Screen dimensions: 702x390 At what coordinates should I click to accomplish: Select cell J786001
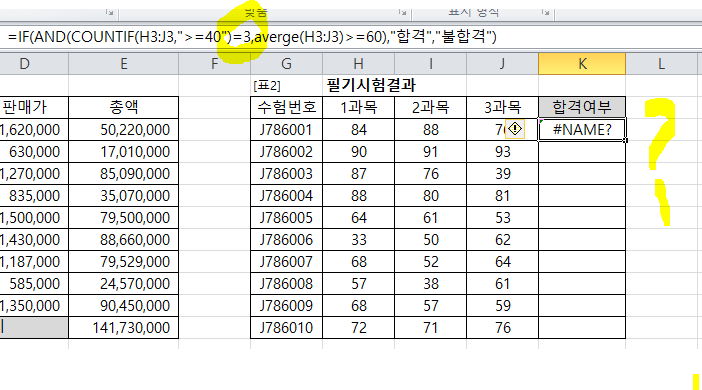287,129
